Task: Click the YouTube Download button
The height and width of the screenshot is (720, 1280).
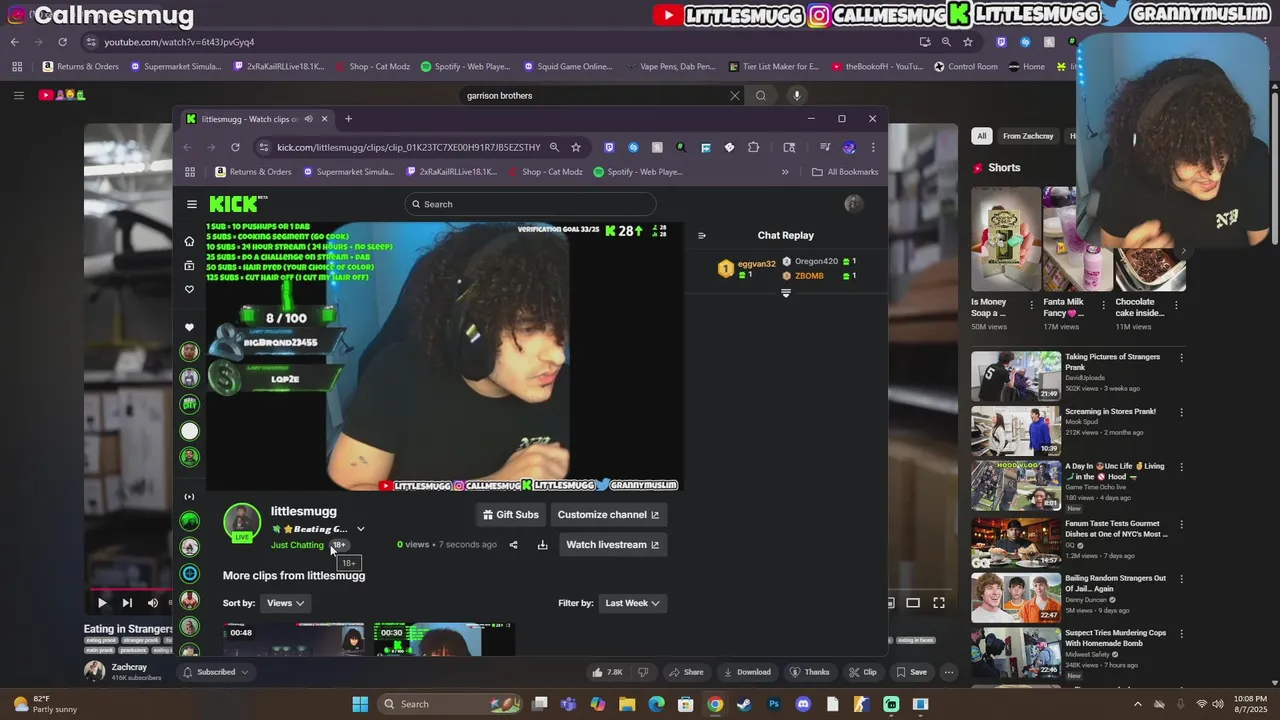Action: point(747,672)
